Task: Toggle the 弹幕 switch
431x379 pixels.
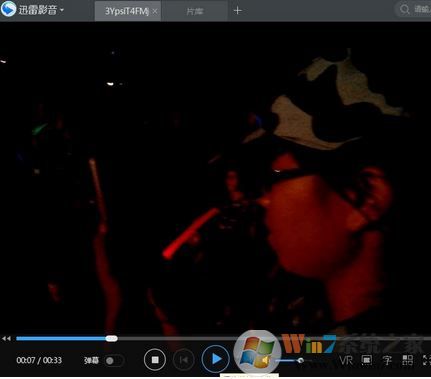Action: 113,360
